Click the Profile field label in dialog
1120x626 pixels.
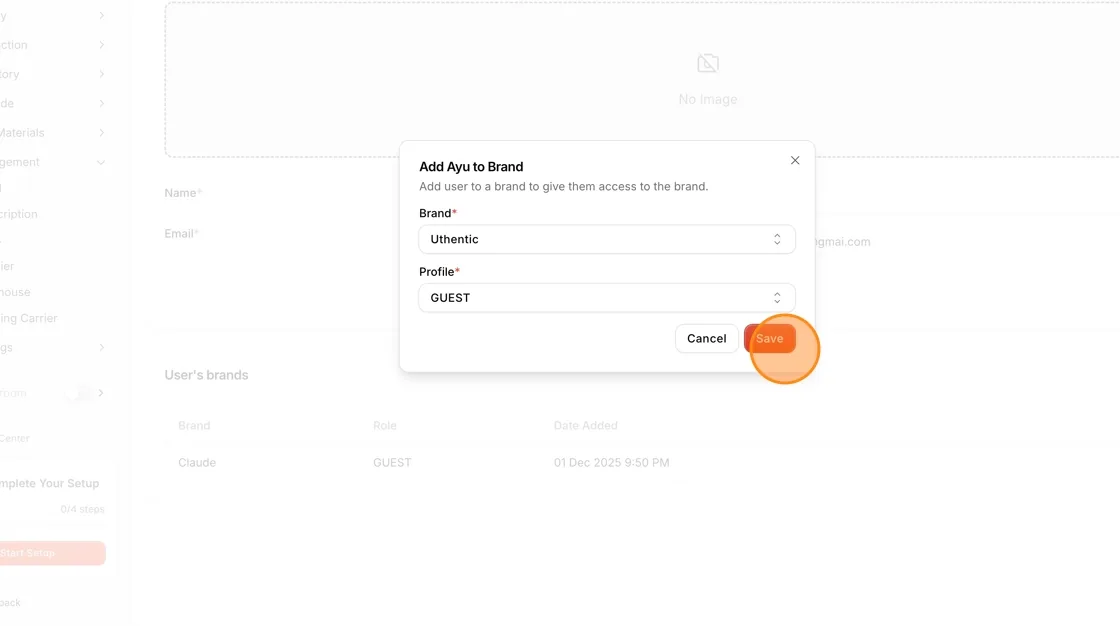click(439, 272)
